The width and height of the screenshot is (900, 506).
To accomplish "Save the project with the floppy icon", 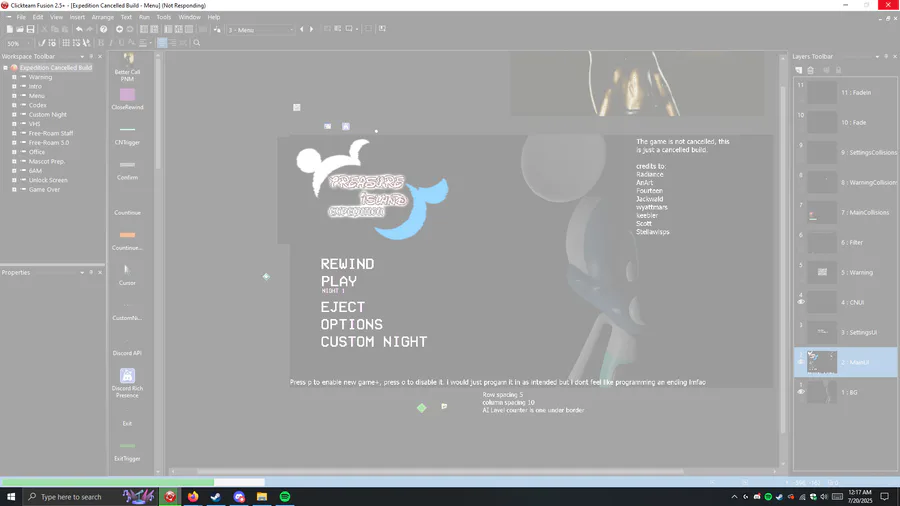I will pyautogui.click(x=30, y=29).
